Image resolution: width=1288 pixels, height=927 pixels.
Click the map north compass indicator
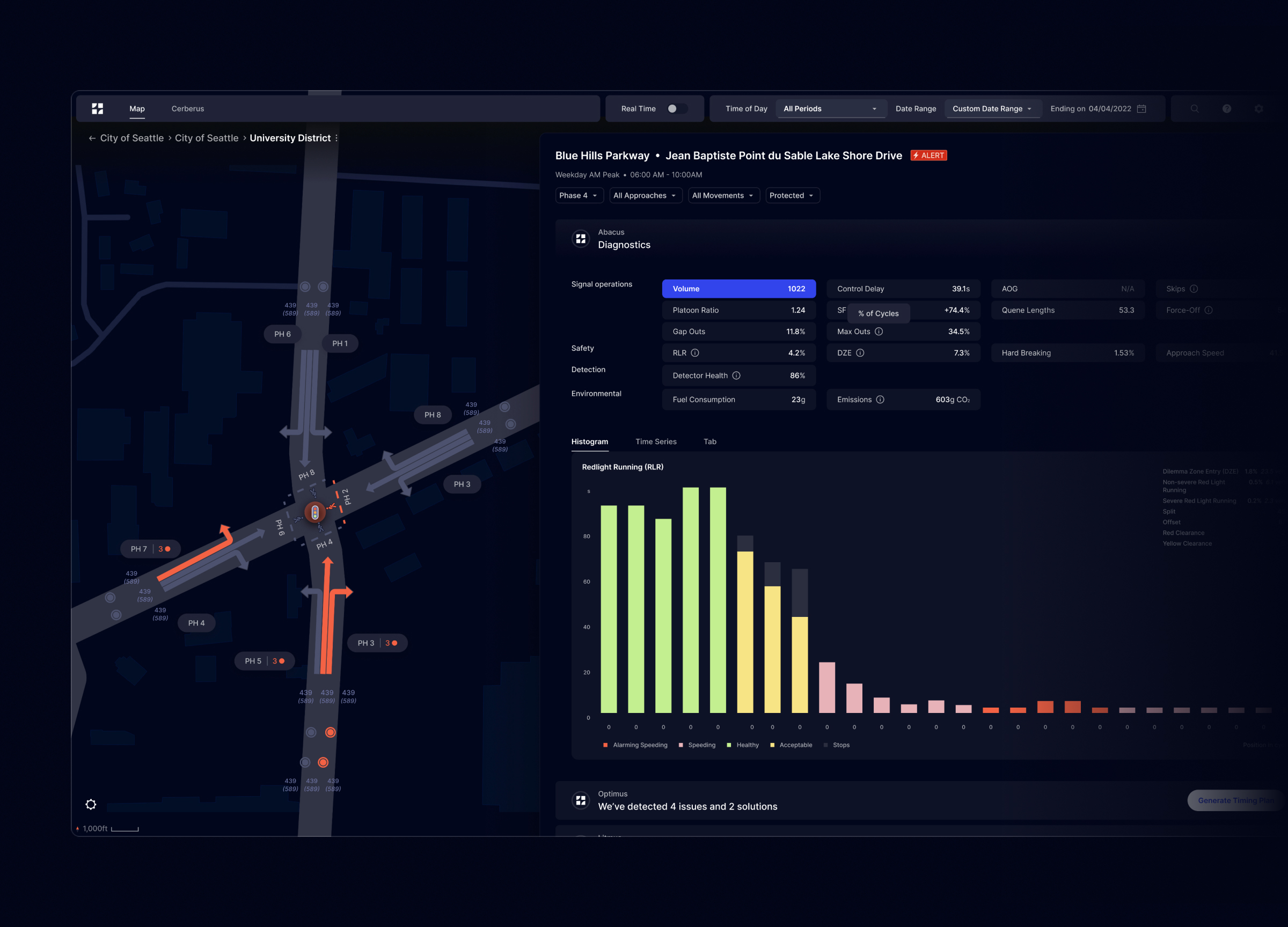pyautogui.click(x=77, y=829)
